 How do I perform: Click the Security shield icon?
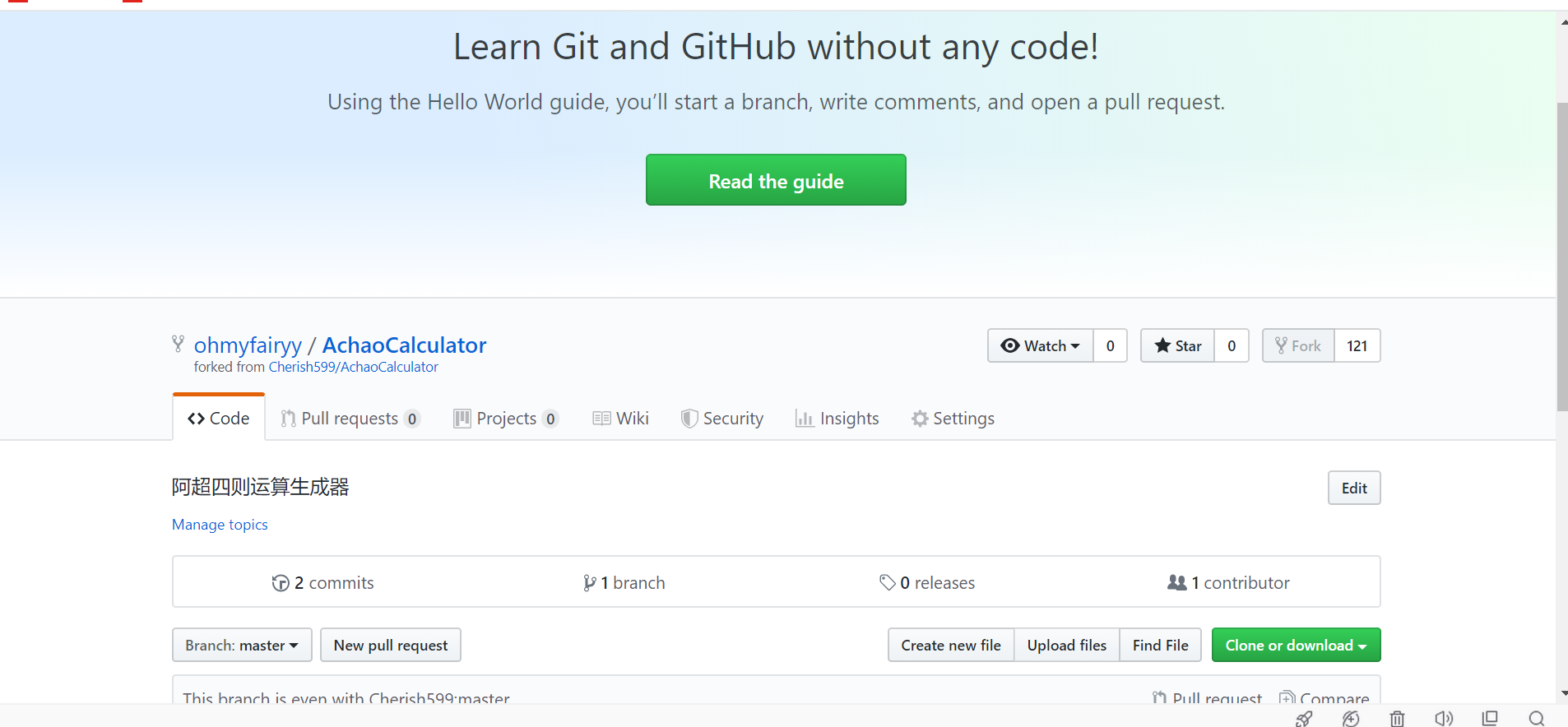689,419
